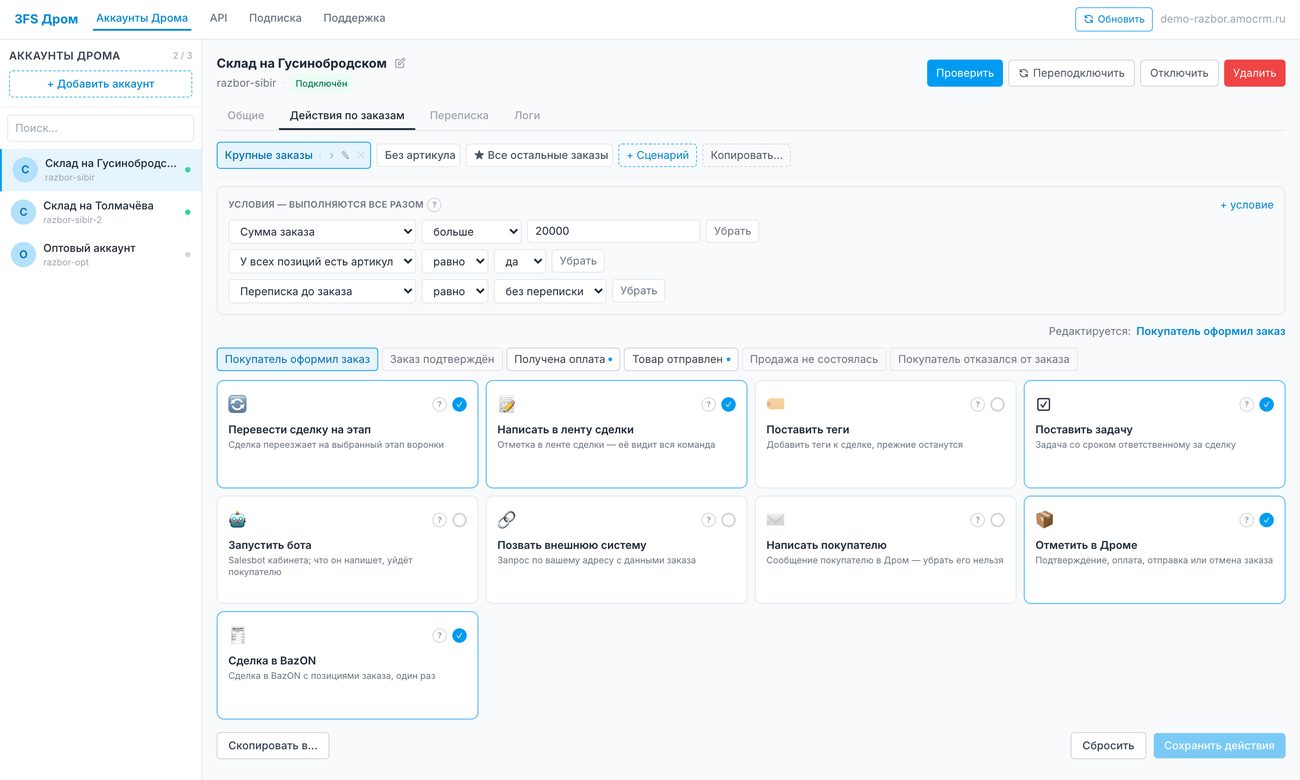Open the Подписка menu item
The image size is (1300, 780).
tap(275, 18)
